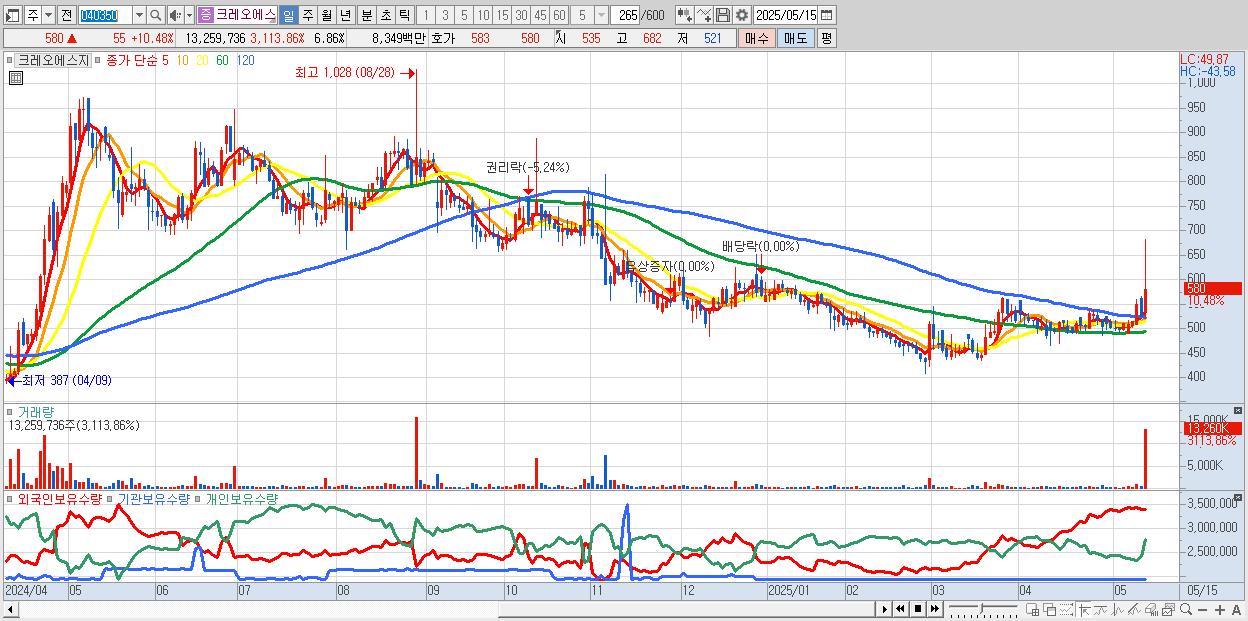The width and height of the screenshot is (1248, 621).
Task: Open chart settings gear icon
Action: [741, 15]
